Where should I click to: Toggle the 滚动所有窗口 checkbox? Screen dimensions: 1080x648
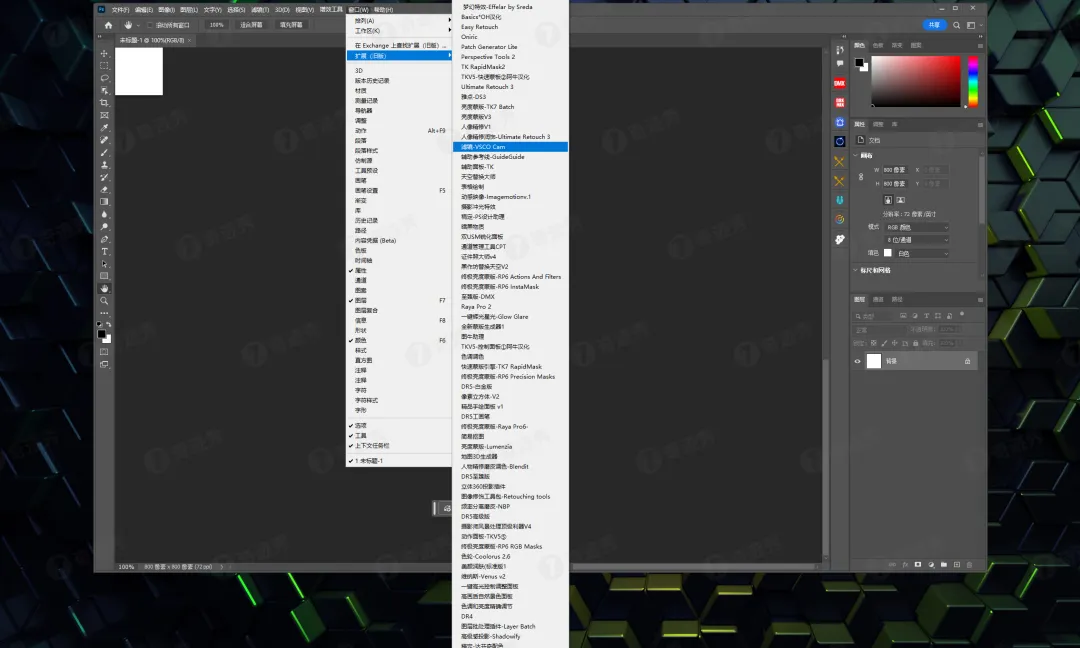point(149,25)
